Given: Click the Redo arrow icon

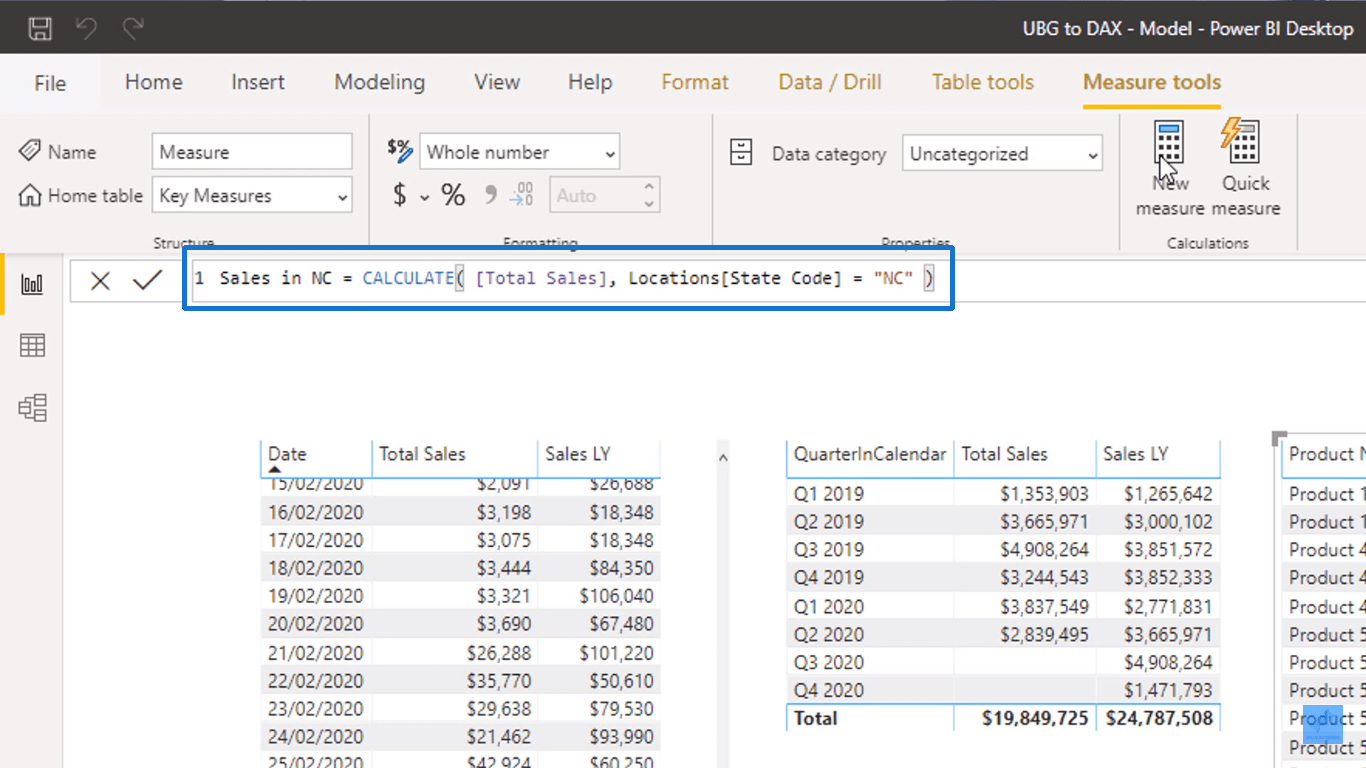Looking at the screenshot, I should pyautogui.click(x=133, y=28).
